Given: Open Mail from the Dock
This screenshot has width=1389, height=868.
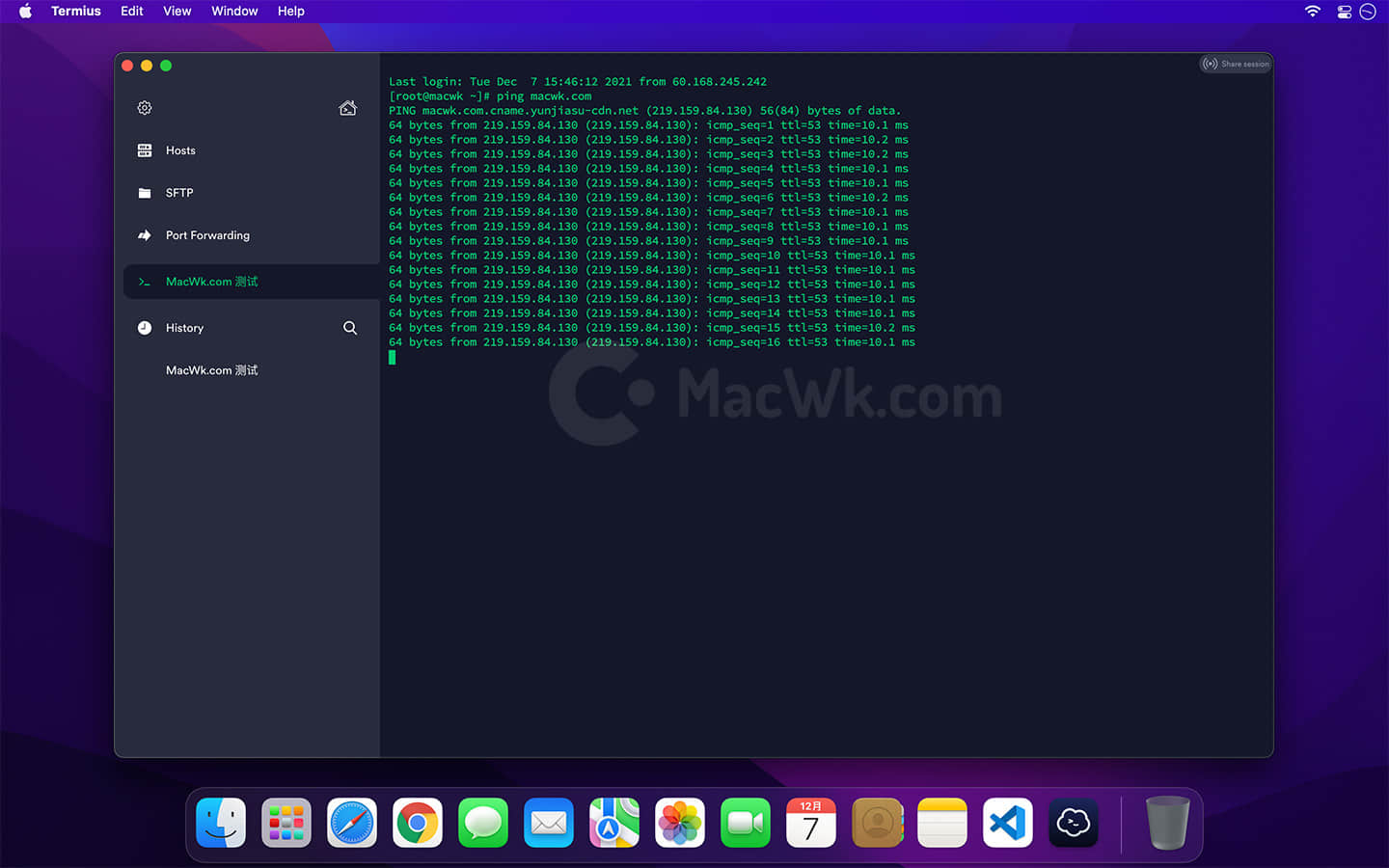Looking at the screenshot, I should coord(549,823).
